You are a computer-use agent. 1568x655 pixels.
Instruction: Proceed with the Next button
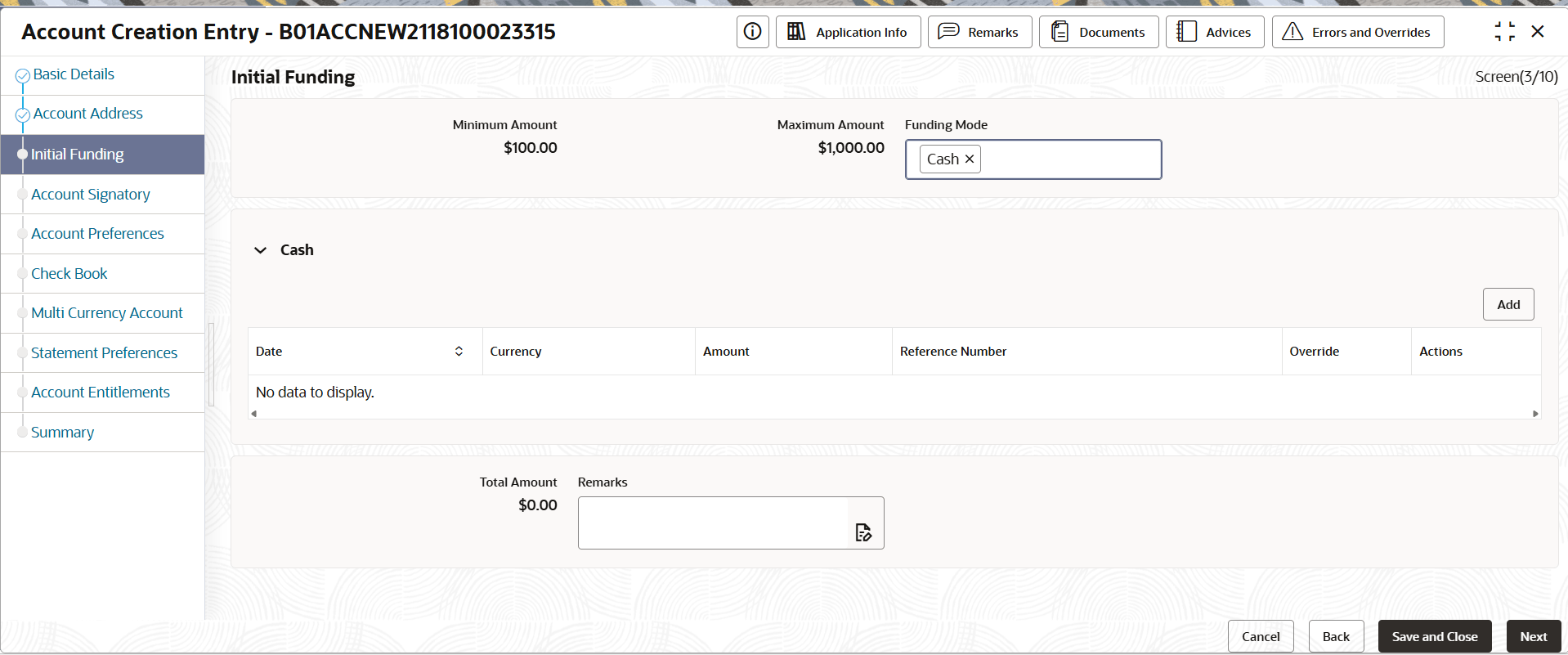(1534, 636)
